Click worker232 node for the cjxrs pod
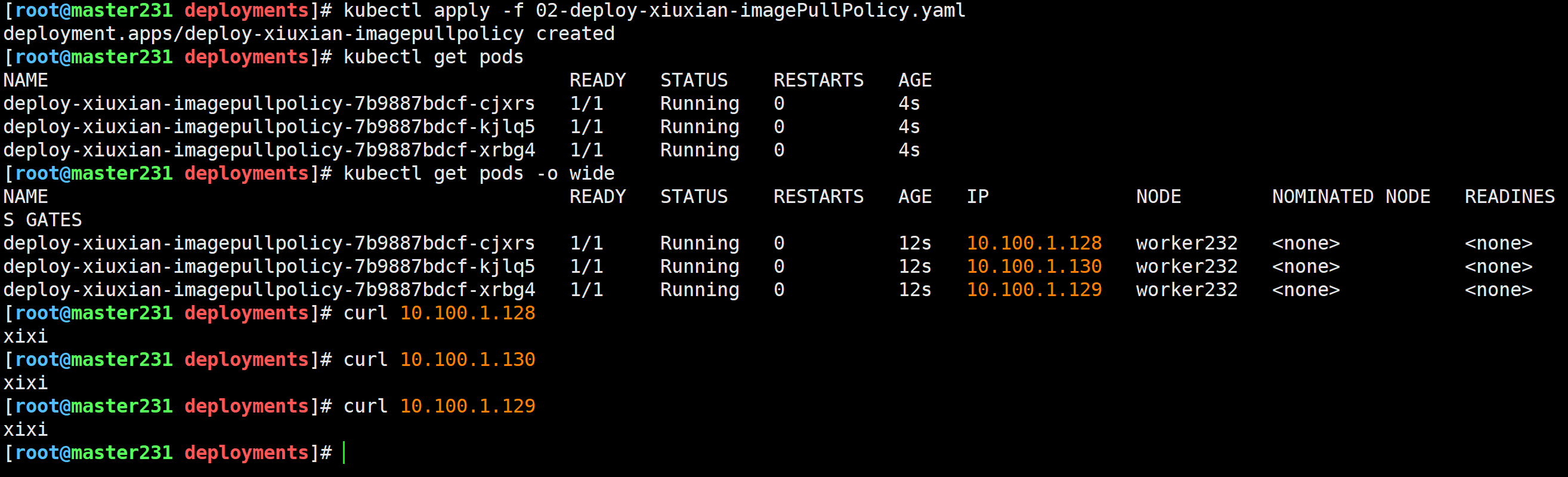This screenshot has width=1568, height=477. coord(1187,244)
